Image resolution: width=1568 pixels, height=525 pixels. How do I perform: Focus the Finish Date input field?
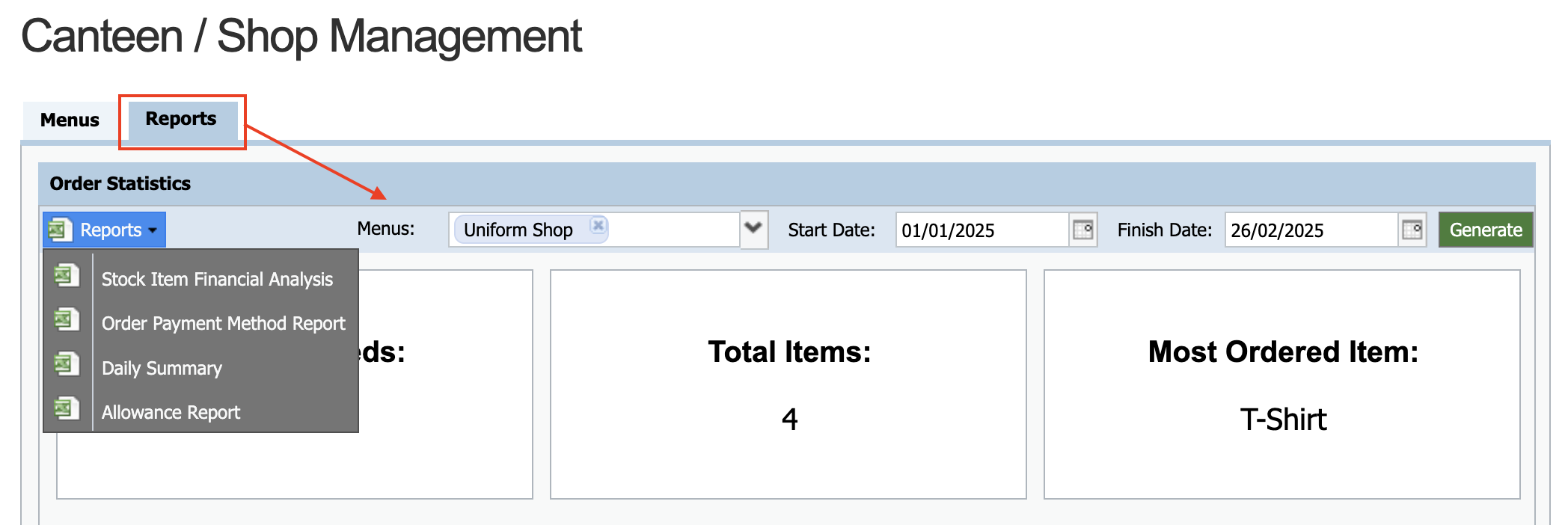point(1309,230)
